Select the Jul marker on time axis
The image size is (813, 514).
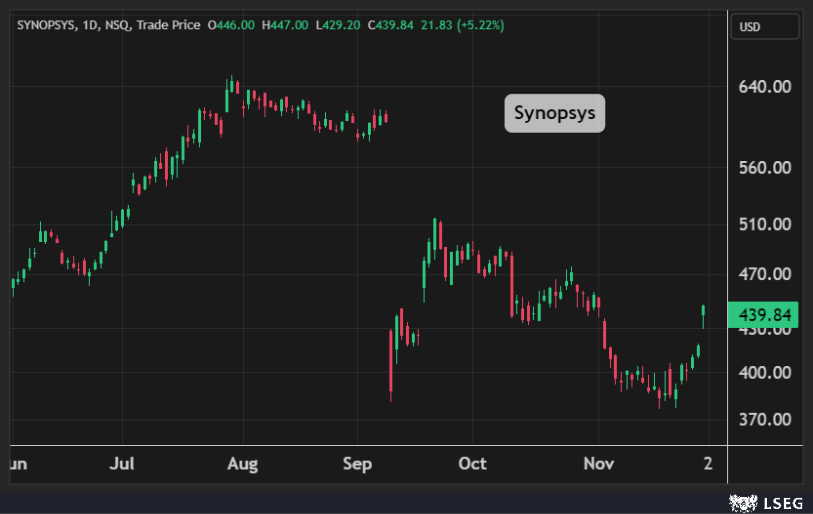pyautogui.click(x=121, y=464)
